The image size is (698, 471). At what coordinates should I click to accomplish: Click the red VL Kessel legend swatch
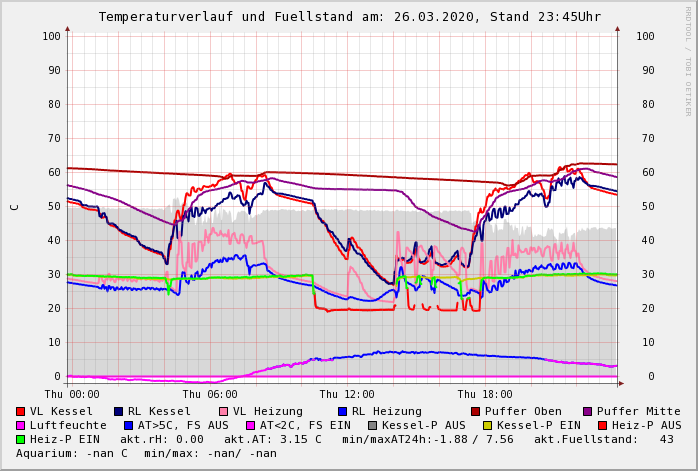tap(20, 412)
